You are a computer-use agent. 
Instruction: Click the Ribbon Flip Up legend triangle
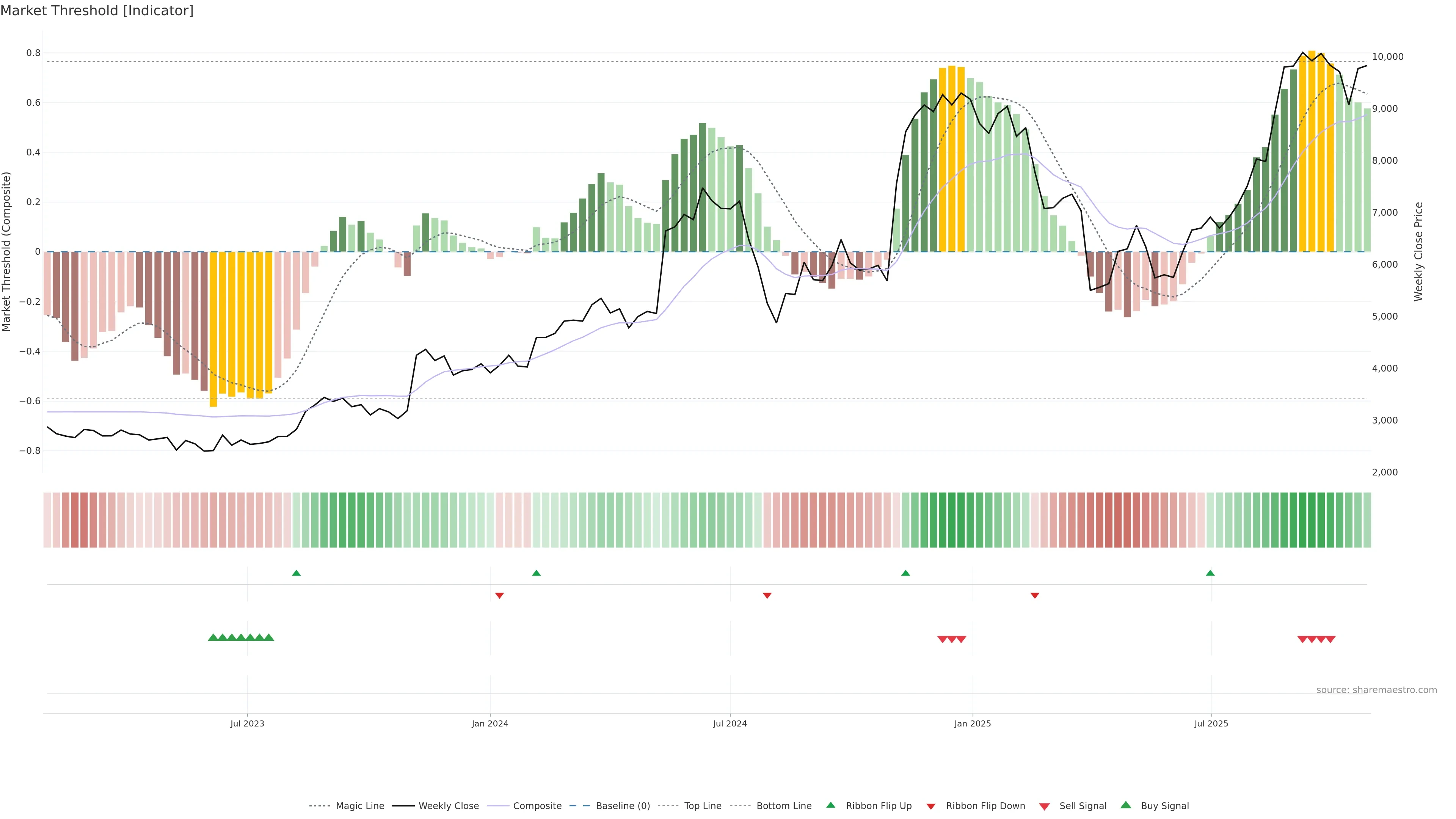tap(830, 805)
